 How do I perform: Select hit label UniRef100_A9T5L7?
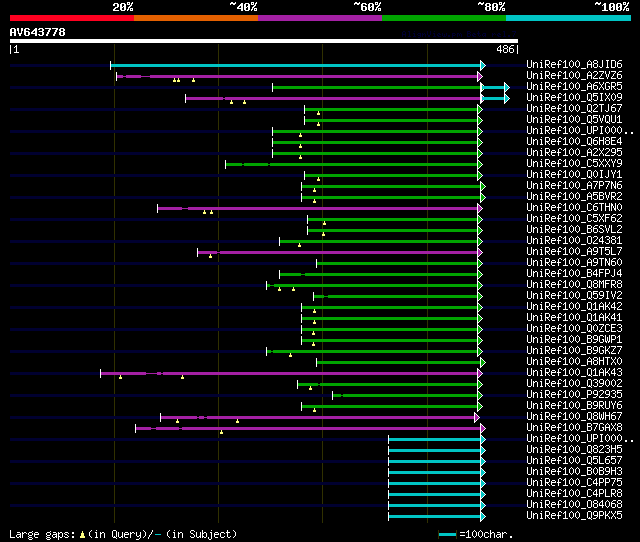click(x=574, y=252)
